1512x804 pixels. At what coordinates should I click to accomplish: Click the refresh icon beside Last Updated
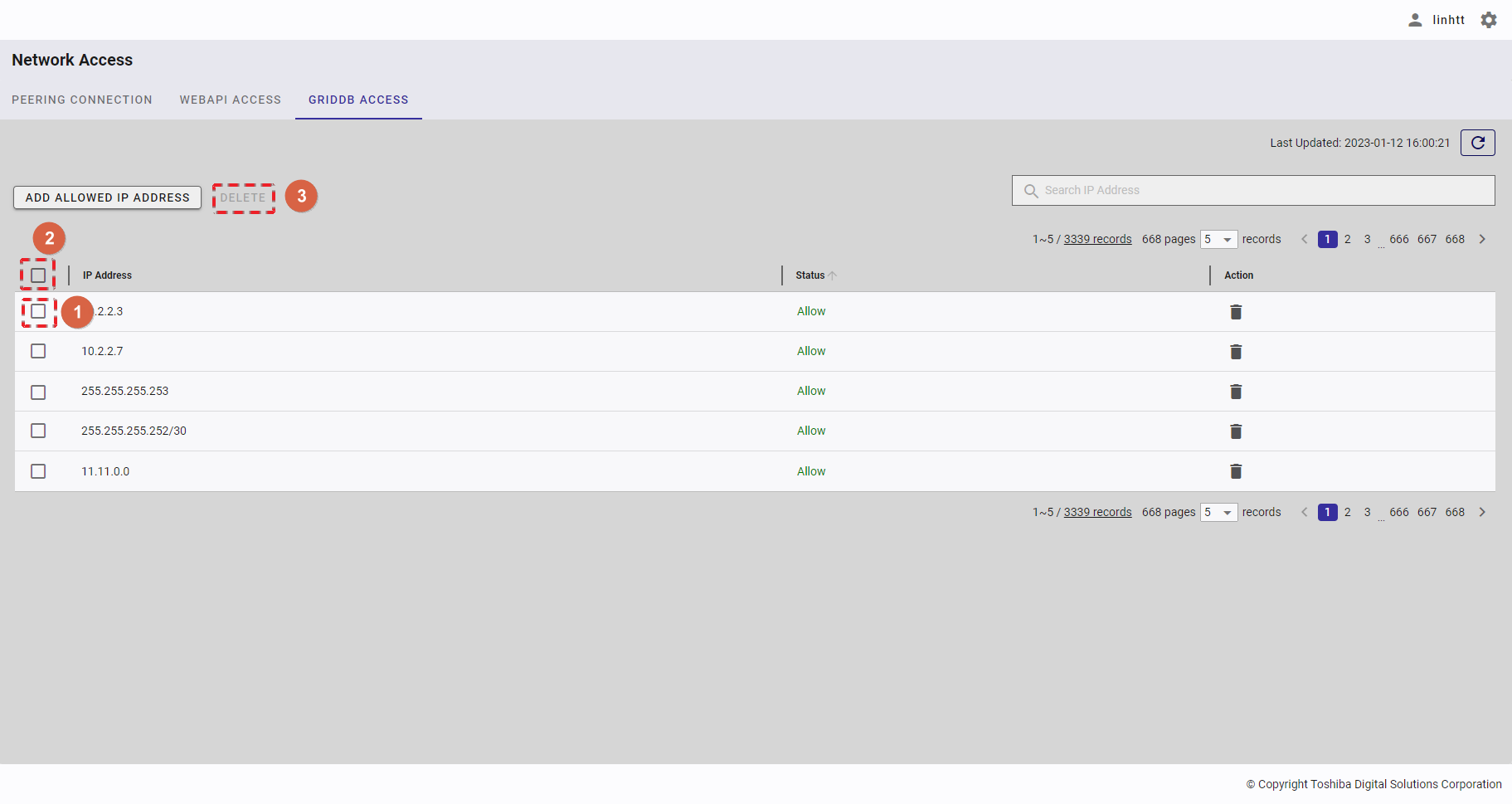[x=1477, y=143]
